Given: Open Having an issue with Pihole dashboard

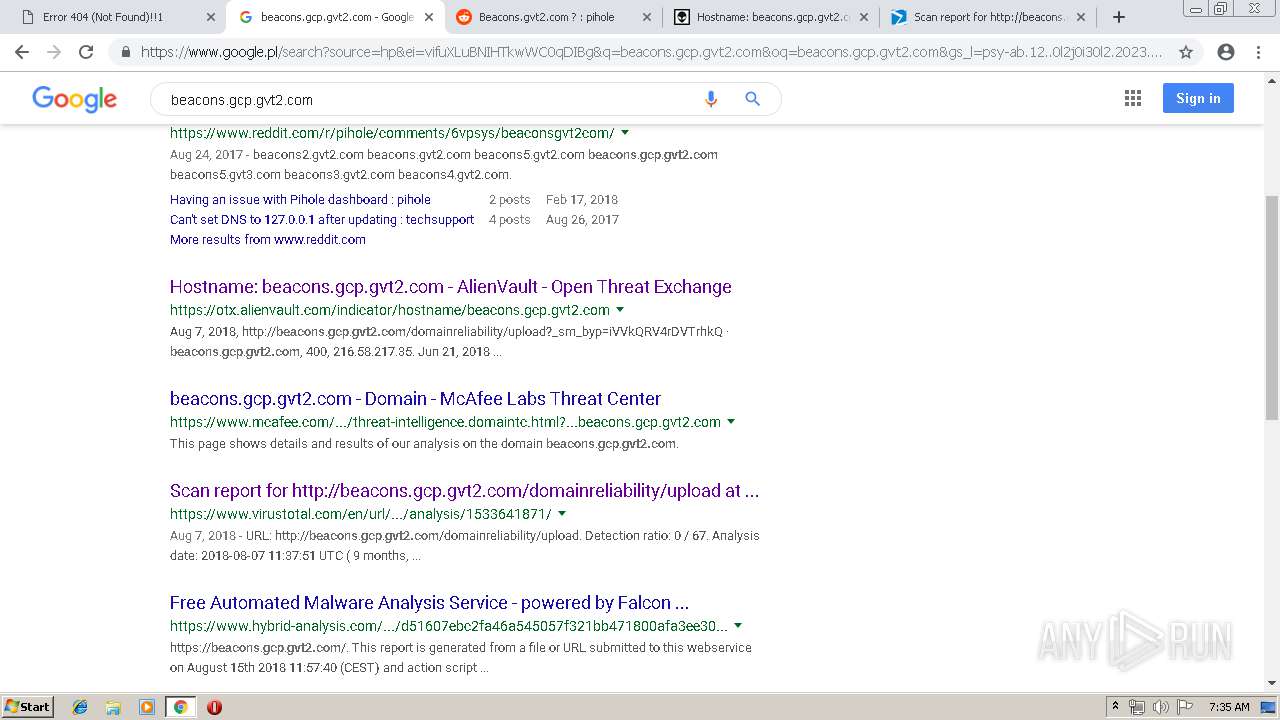Looking at the screenshot, I should [x=300, y=200].
